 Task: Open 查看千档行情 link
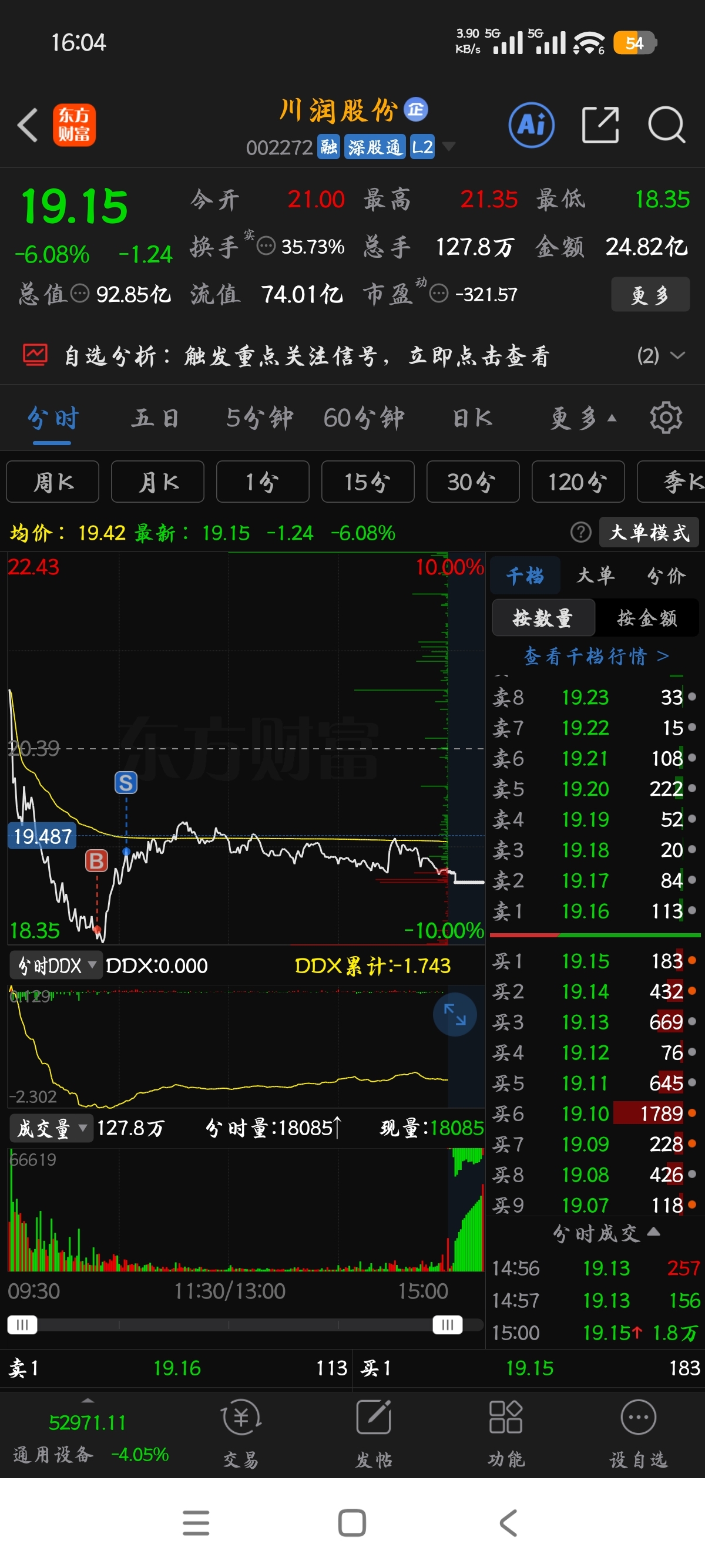tap(596, 656)
